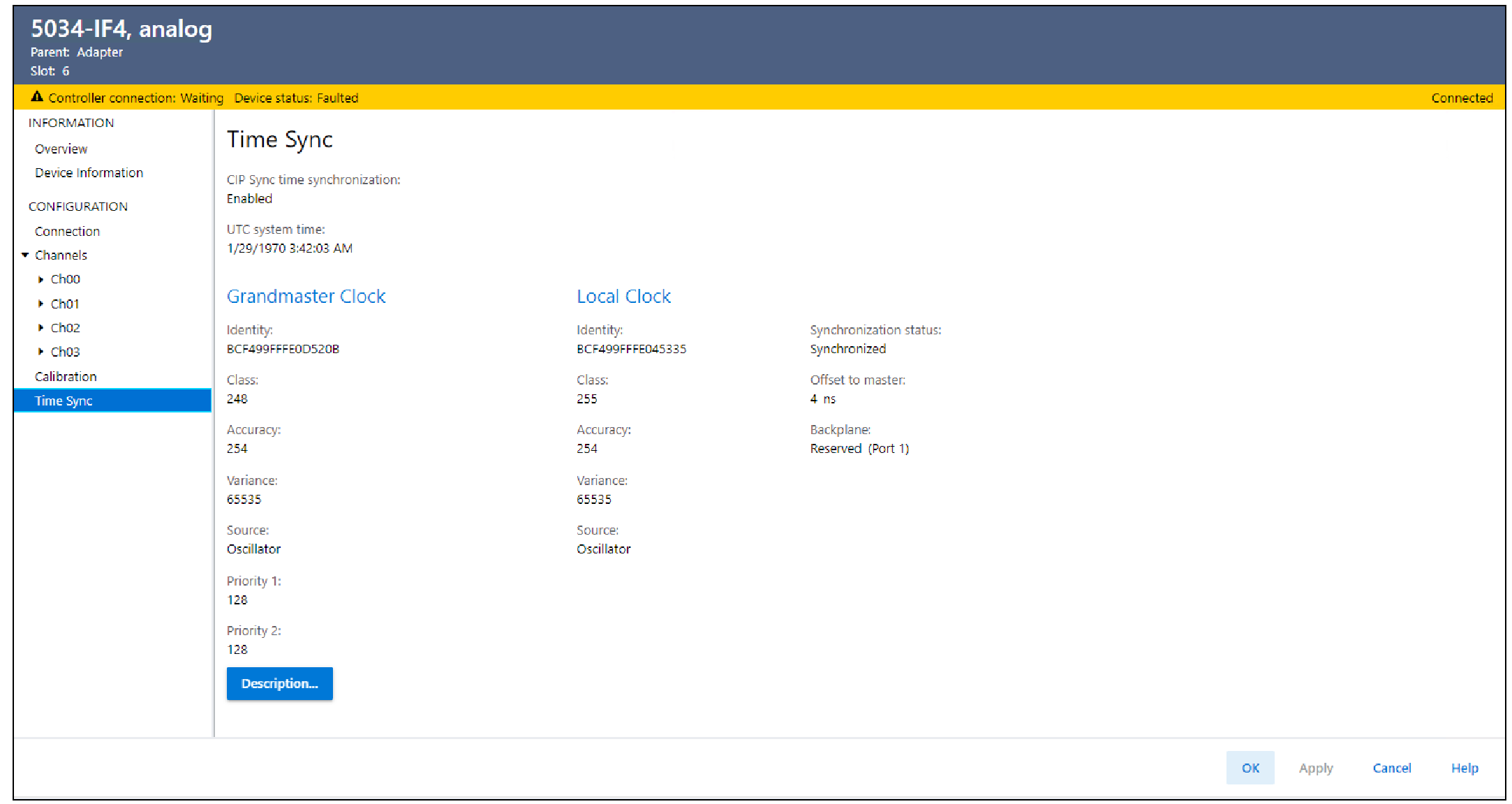Click Grandmaster Class value 248

point(237,399)
